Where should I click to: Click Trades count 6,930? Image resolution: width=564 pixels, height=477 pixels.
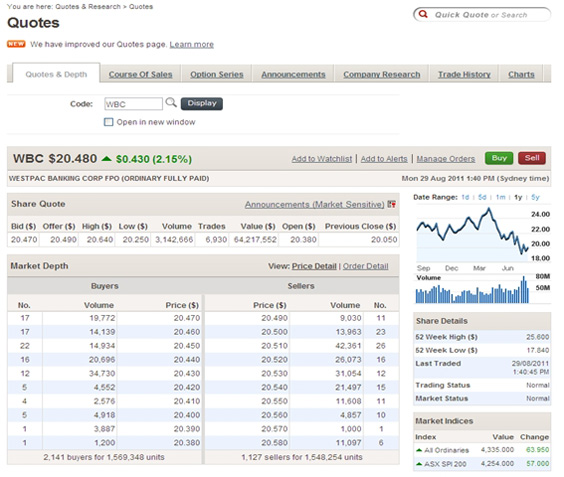click(x=216, y=240)
